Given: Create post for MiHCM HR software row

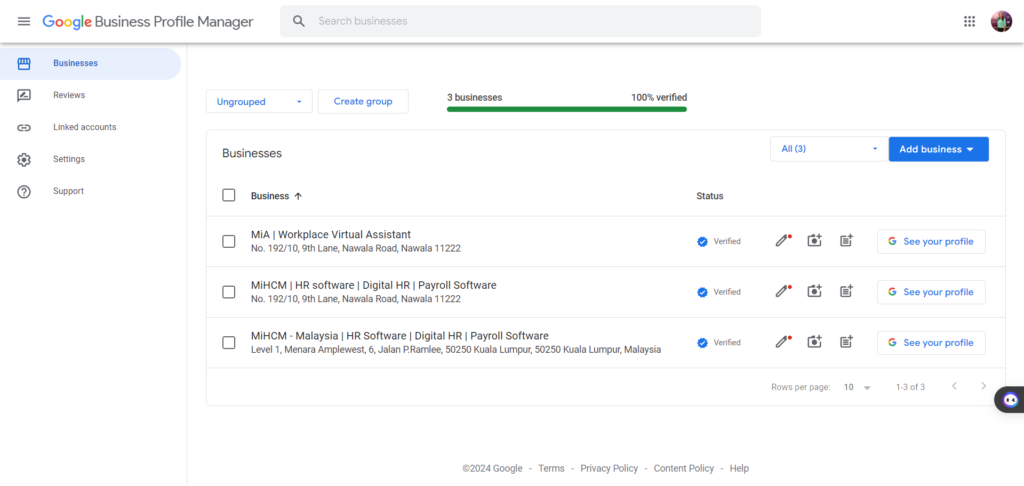Looking at the screenshot, I should tap(846, 291).
